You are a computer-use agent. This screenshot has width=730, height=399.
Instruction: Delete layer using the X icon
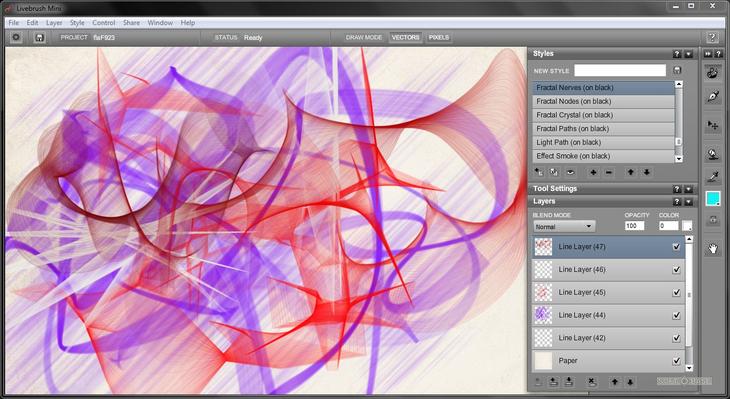point(591,382)
